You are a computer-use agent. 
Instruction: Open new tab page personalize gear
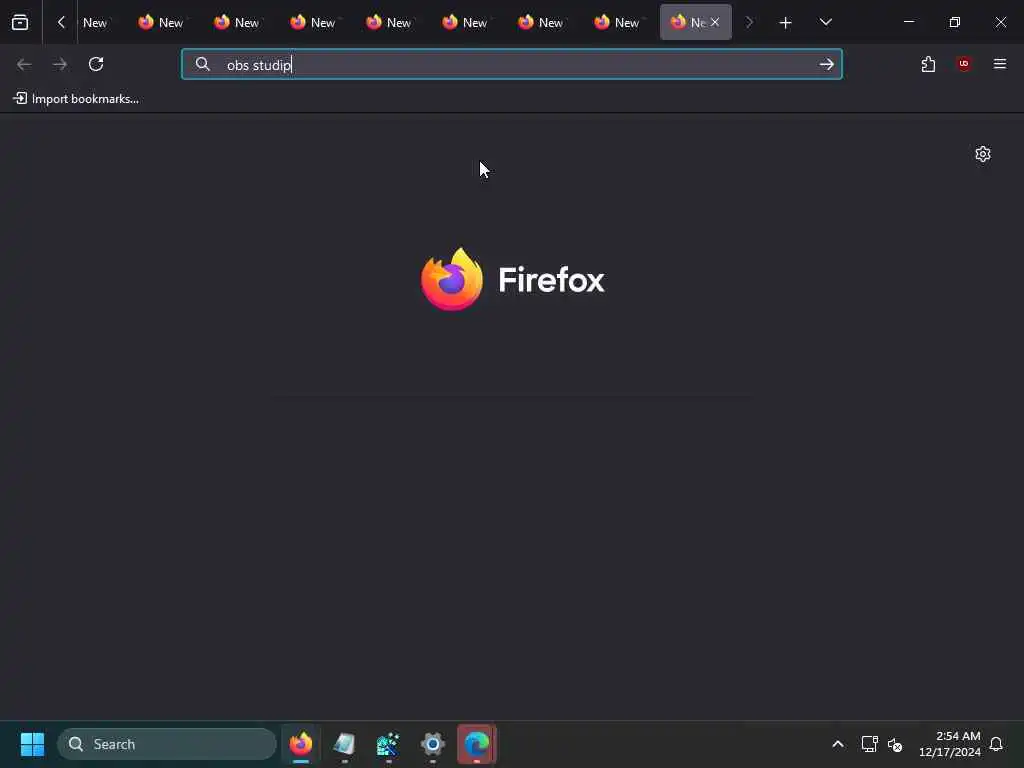click(x=983, y=154)
